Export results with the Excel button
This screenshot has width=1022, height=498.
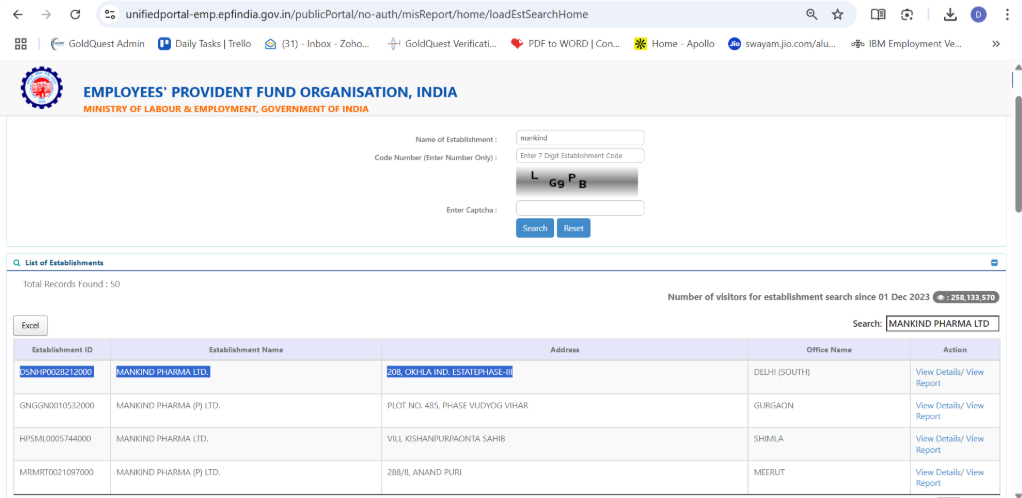[30, 326]
